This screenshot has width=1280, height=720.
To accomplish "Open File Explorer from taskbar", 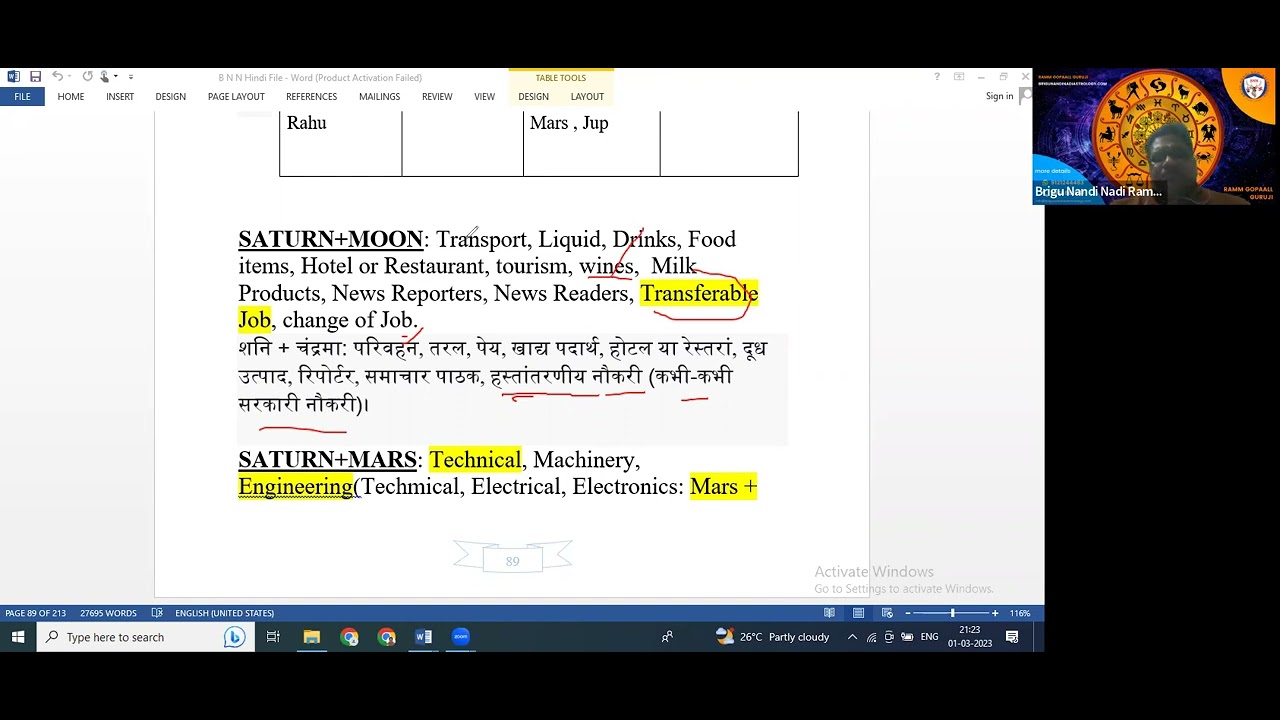I will 312,637.
